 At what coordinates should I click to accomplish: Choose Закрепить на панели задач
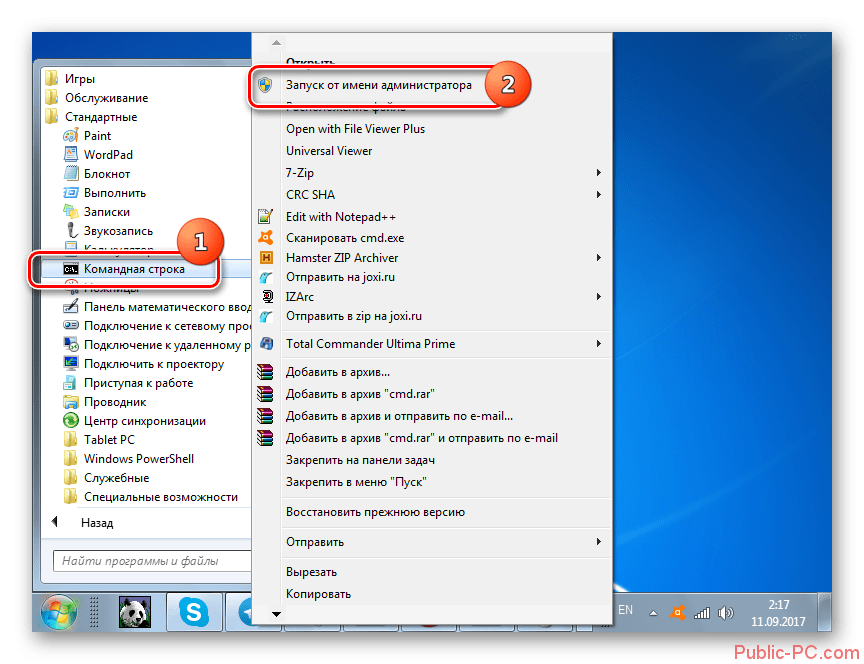(360, 460)
